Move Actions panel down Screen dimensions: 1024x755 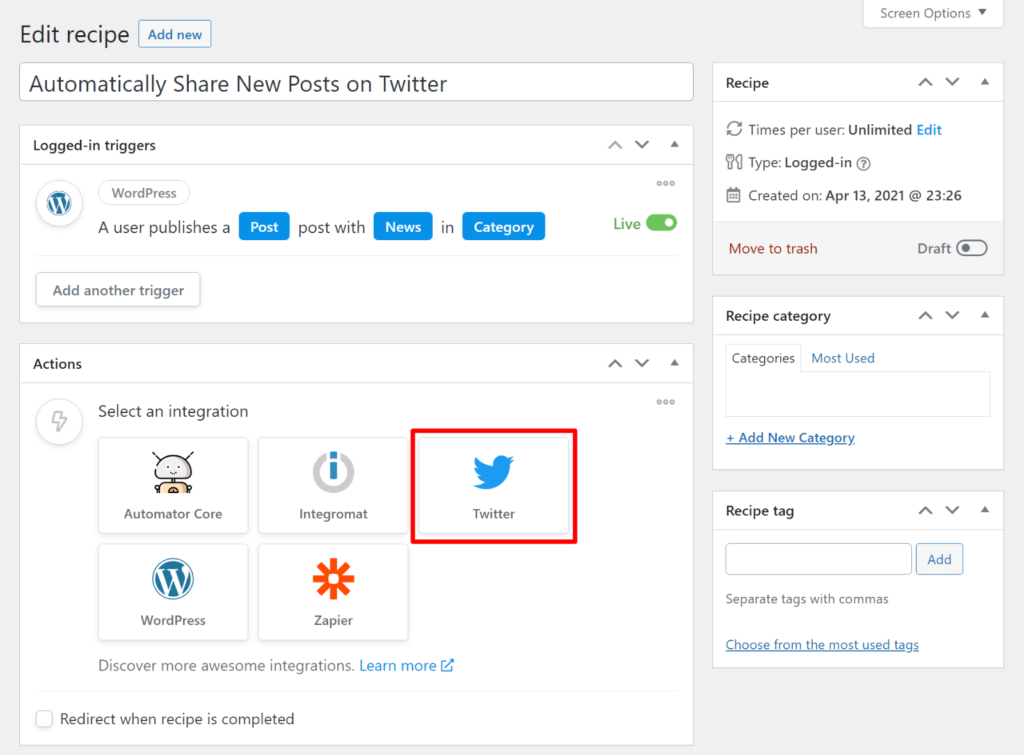(x=642, y=363)
